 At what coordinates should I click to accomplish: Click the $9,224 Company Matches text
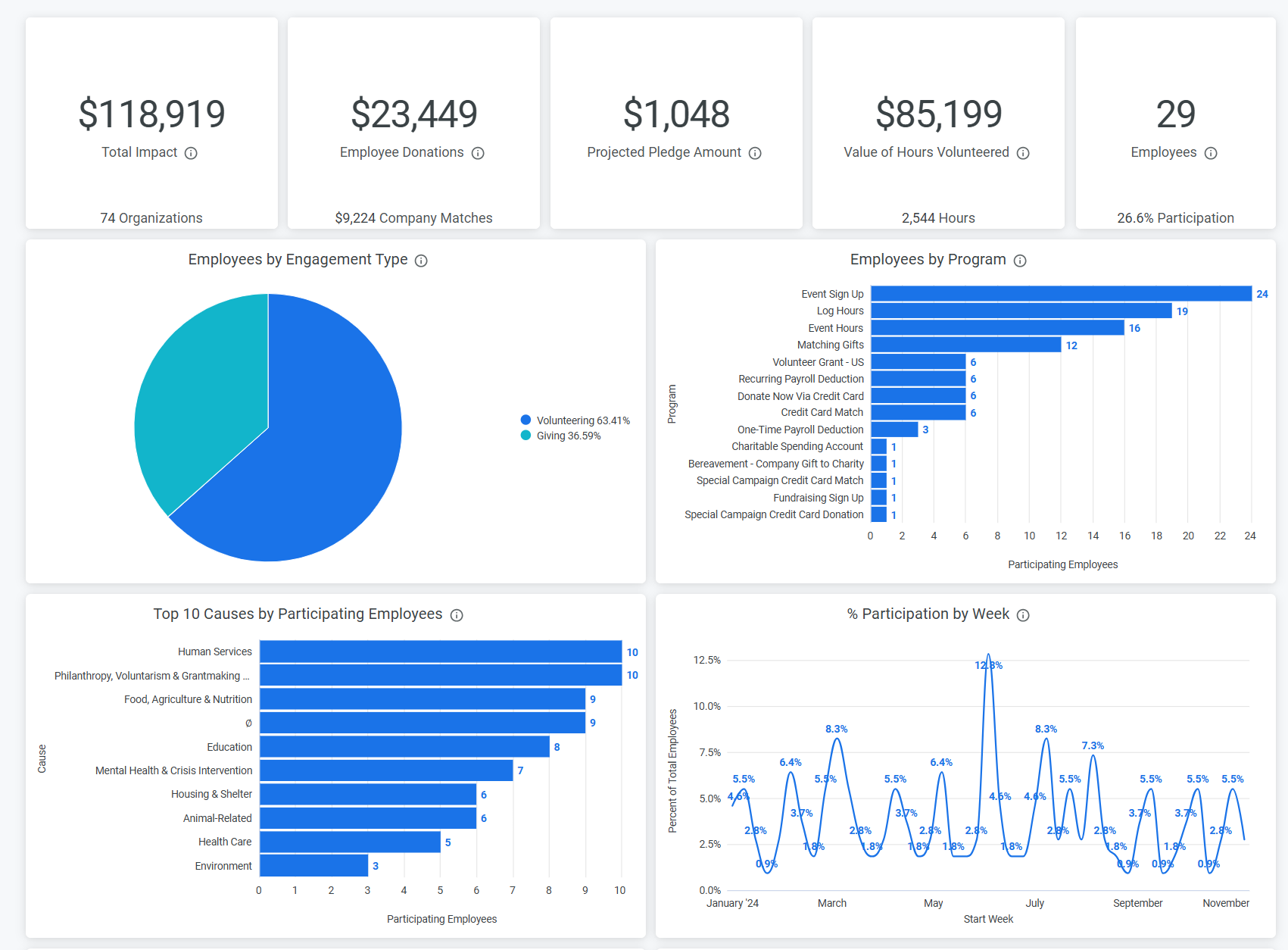[413, 218]
